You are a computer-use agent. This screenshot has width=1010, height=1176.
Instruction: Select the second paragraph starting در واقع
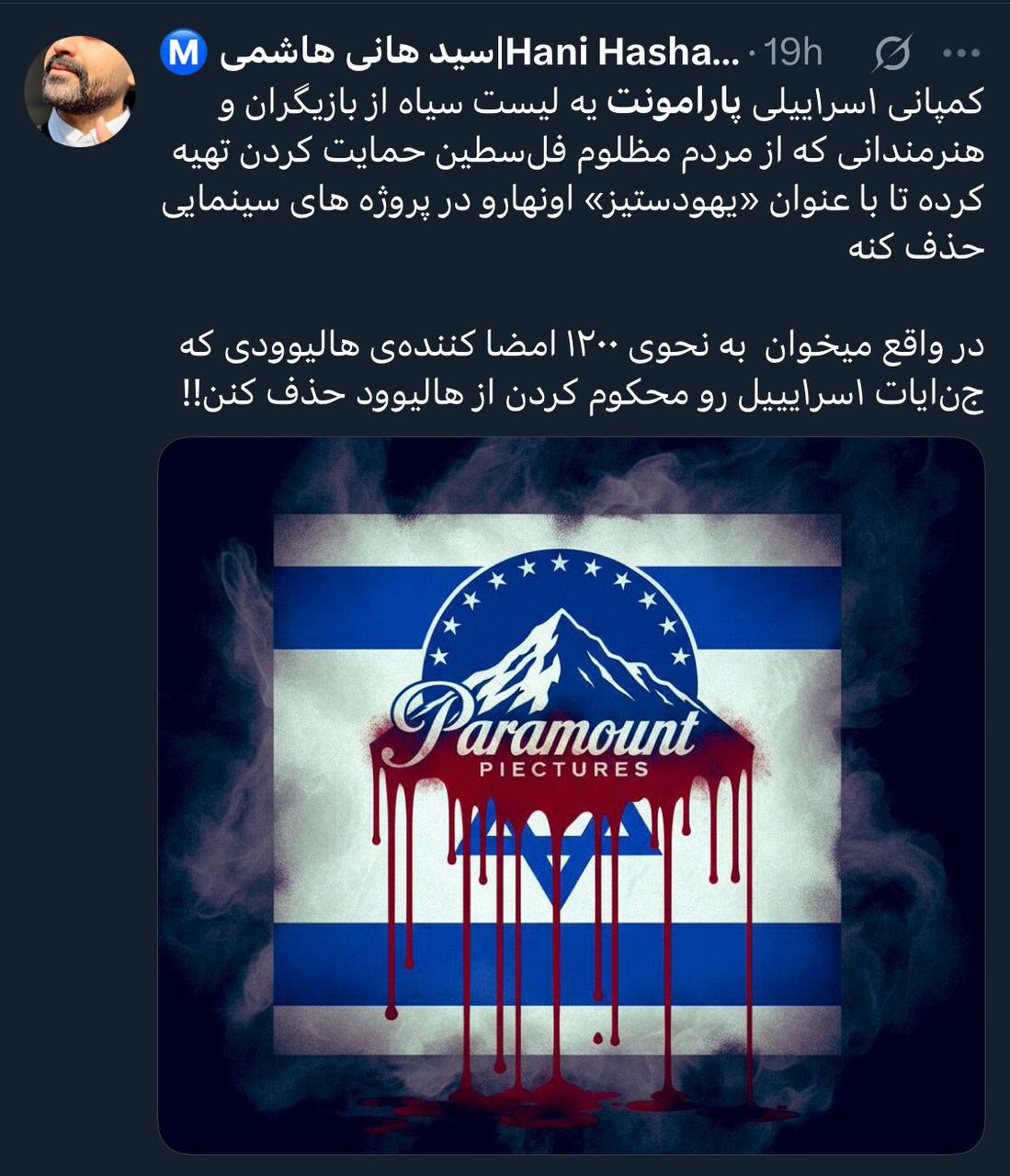click(x=581, y=370)
